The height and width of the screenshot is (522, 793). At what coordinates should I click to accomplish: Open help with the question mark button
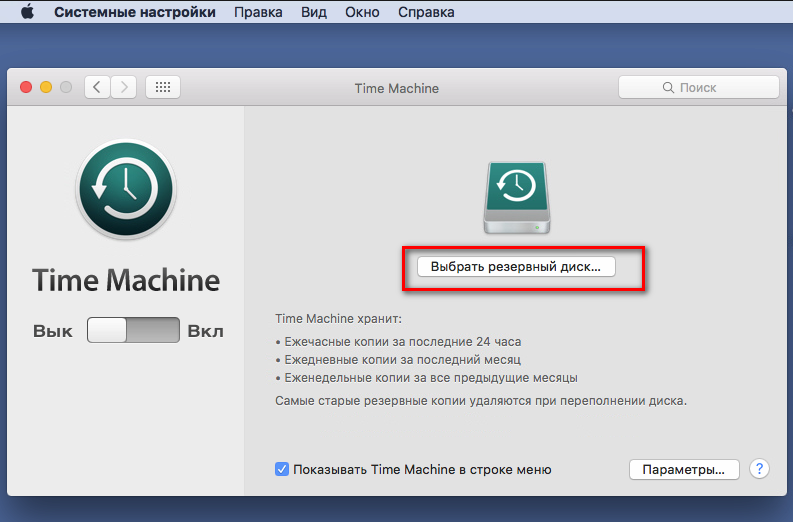[x=759, y=469]
